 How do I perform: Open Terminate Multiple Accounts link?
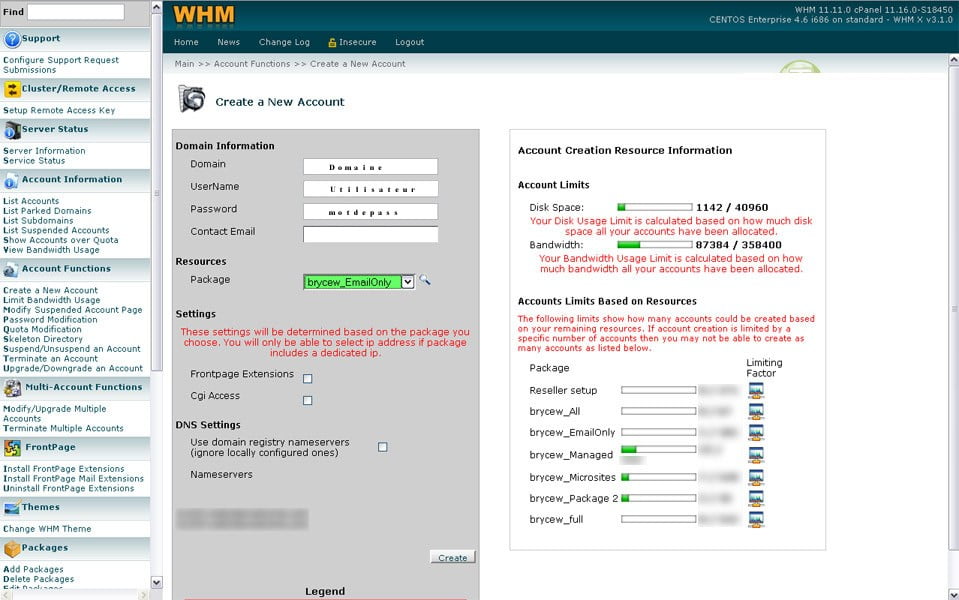point(63,428)
